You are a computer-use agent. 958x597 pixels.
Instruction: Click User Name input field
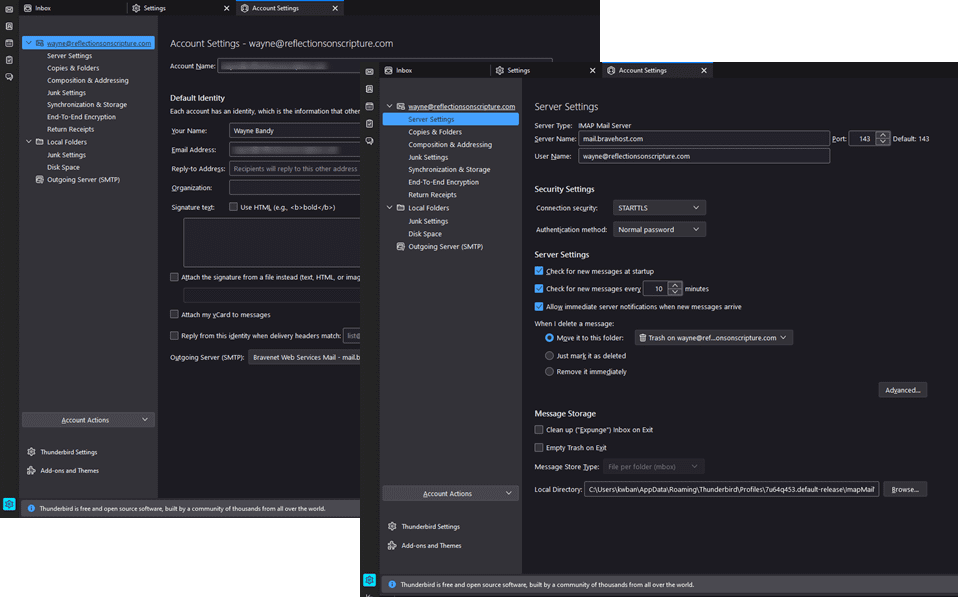[704, 156]
